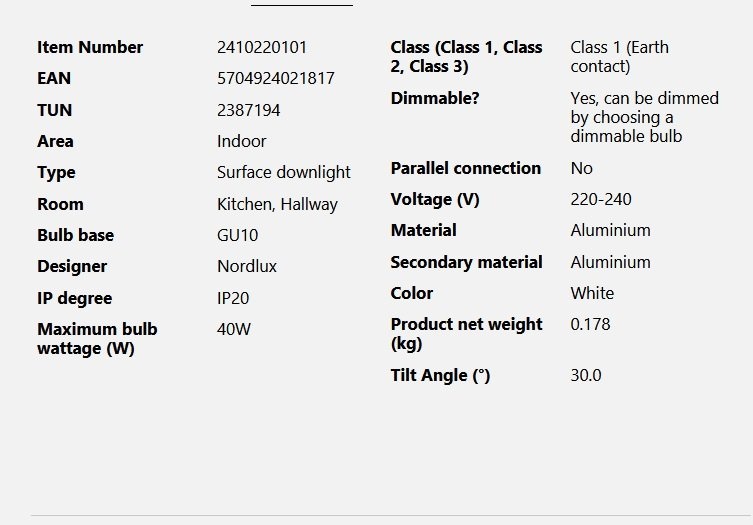This screenshot has height=525, width=753.
Task: Select the Surface downlight type value
Action: pyautogui.click(x=284, y=172)
